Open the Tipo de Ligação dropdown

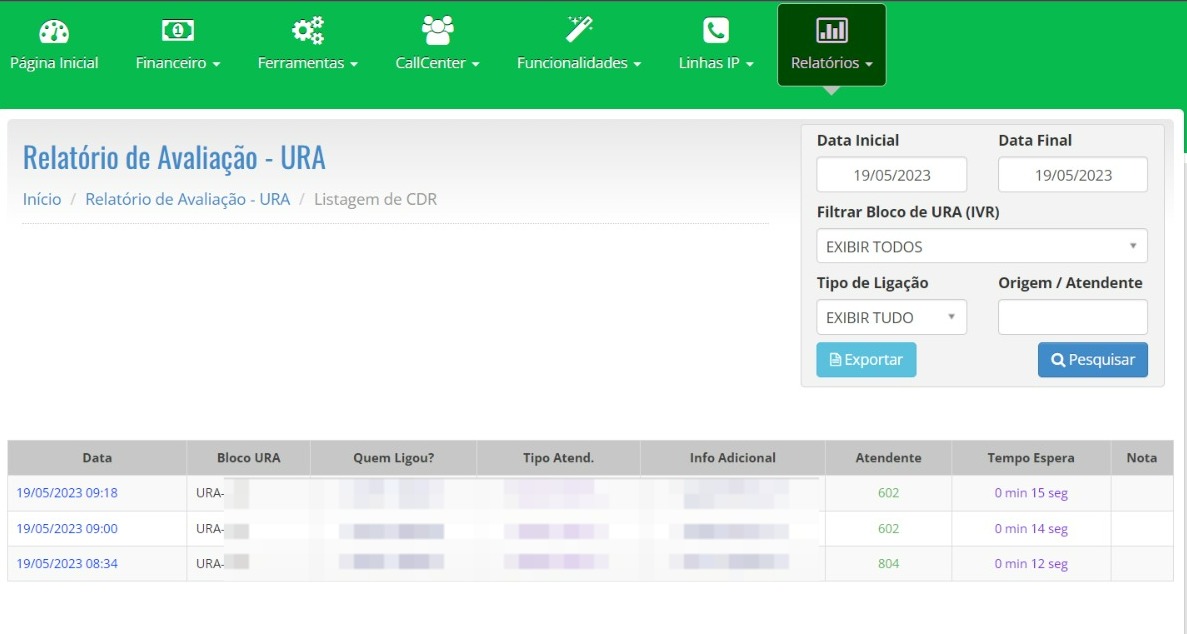(x=891, y=317)
